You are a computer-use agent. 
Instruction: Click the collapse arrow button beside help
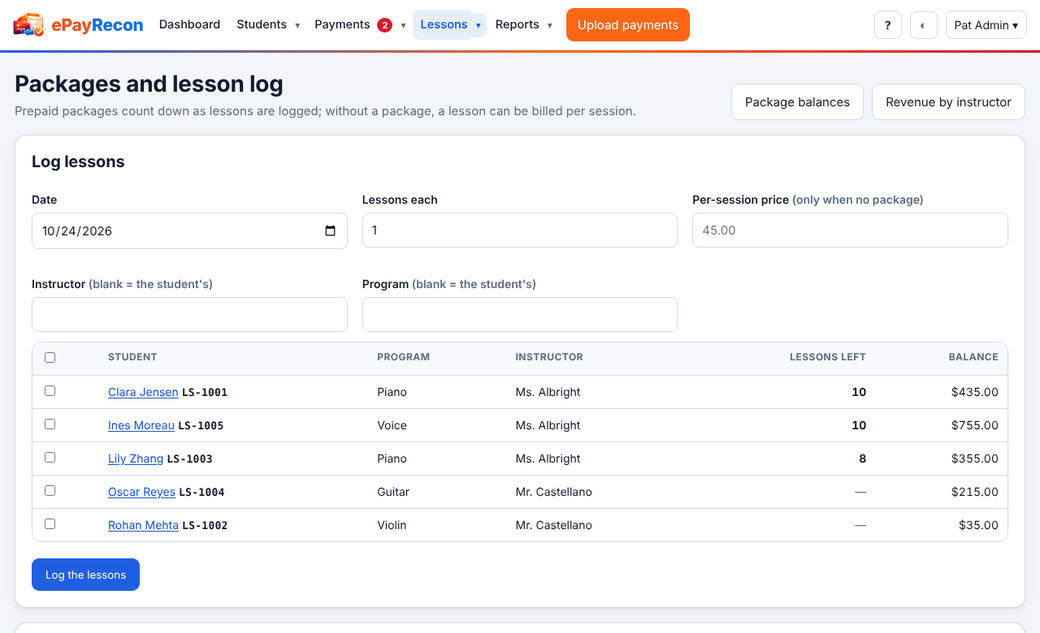(x=923, y=25)
